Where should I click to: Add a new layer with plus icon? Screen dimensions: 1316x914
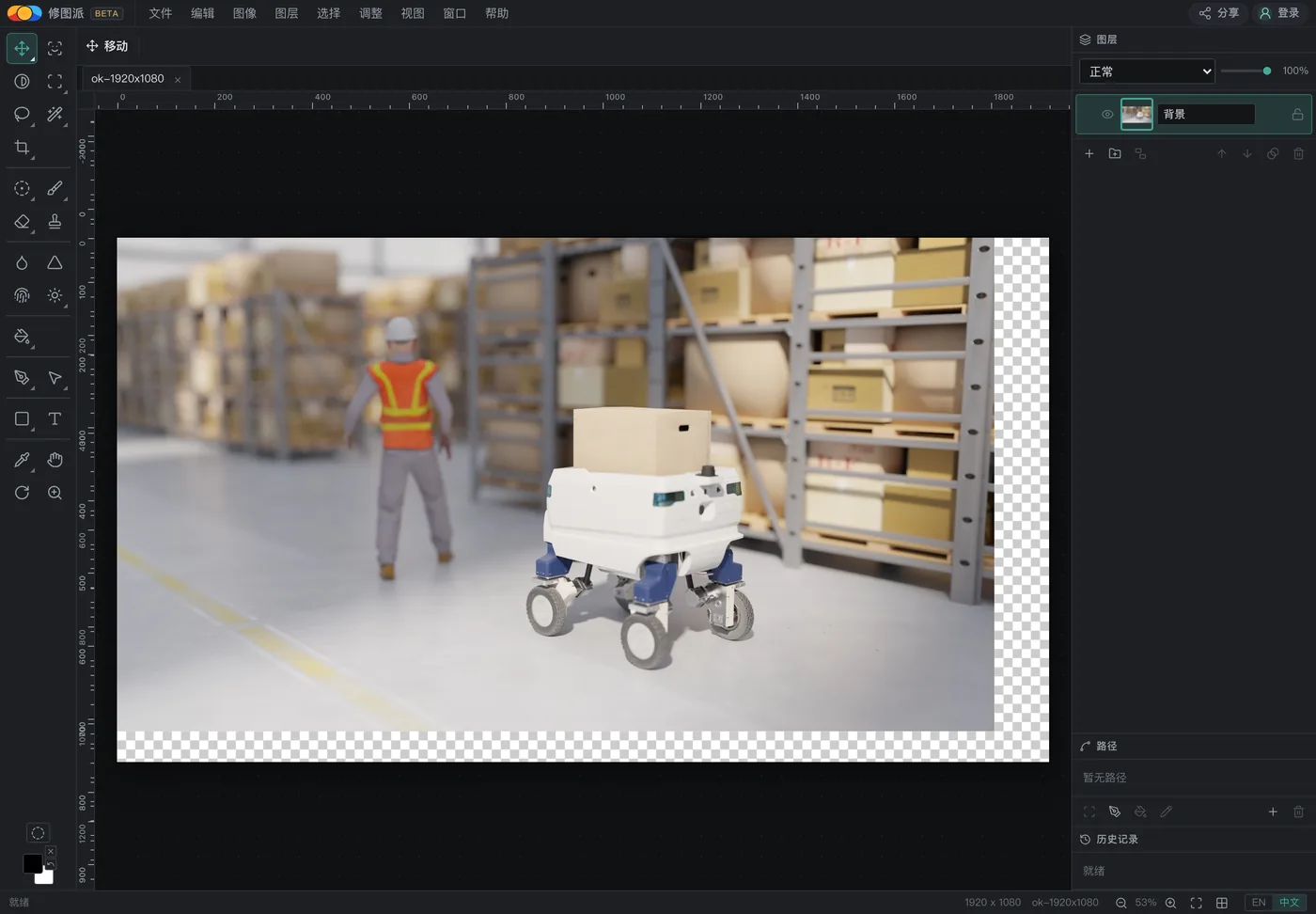1089,153
